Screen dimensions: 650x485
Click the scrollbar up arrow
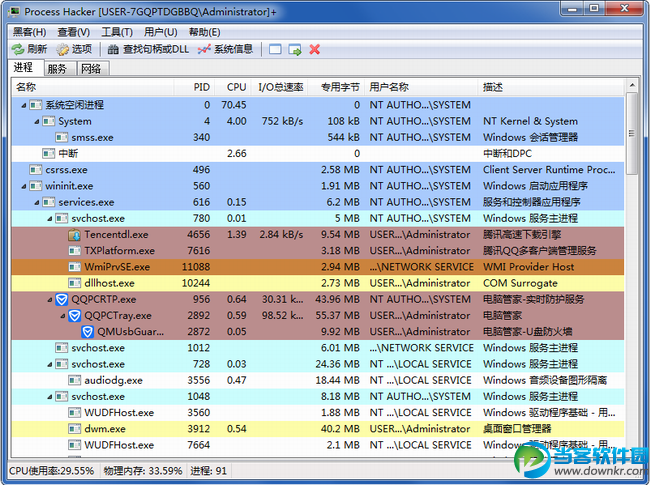[x=632, y=85]
